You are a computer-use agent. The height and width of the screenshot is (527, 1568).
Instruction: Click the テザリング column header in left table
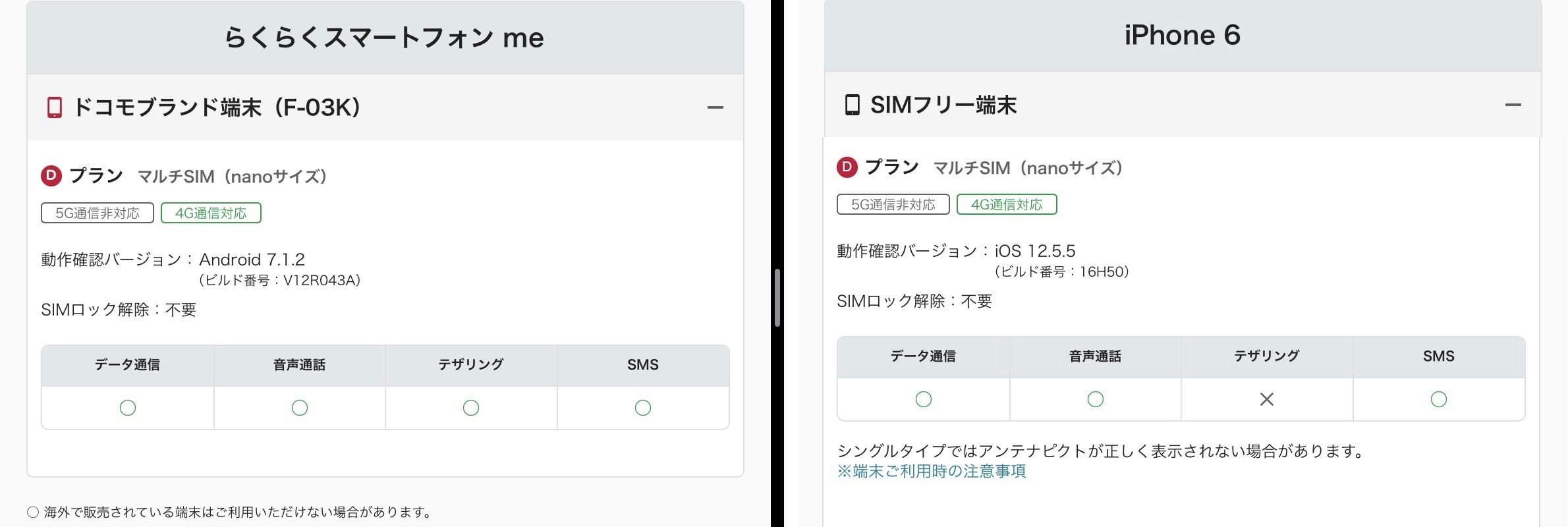pyautogui.click(x=471, y=365)
